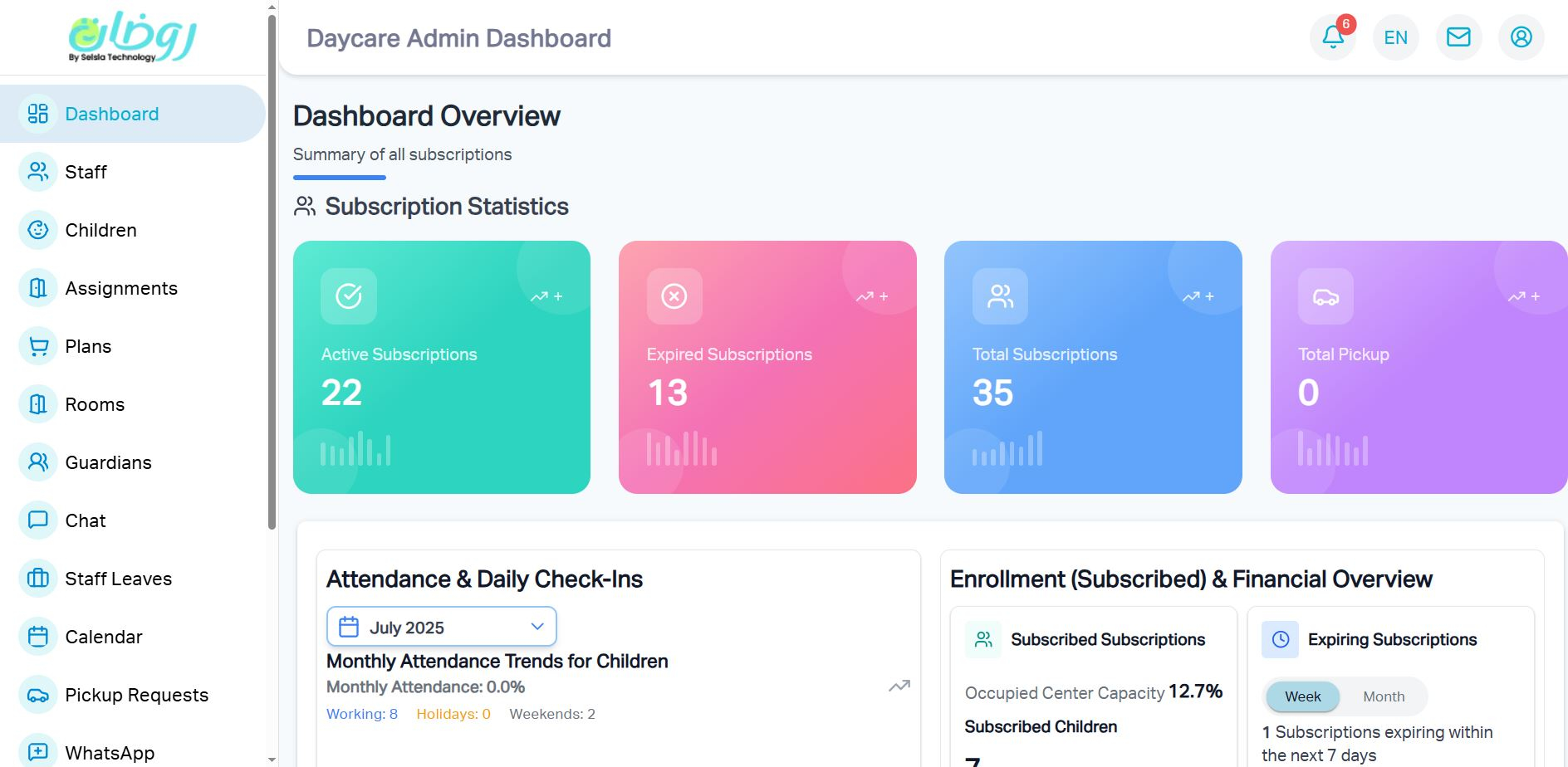Open the Pickup Requests page

click(136, 695)
